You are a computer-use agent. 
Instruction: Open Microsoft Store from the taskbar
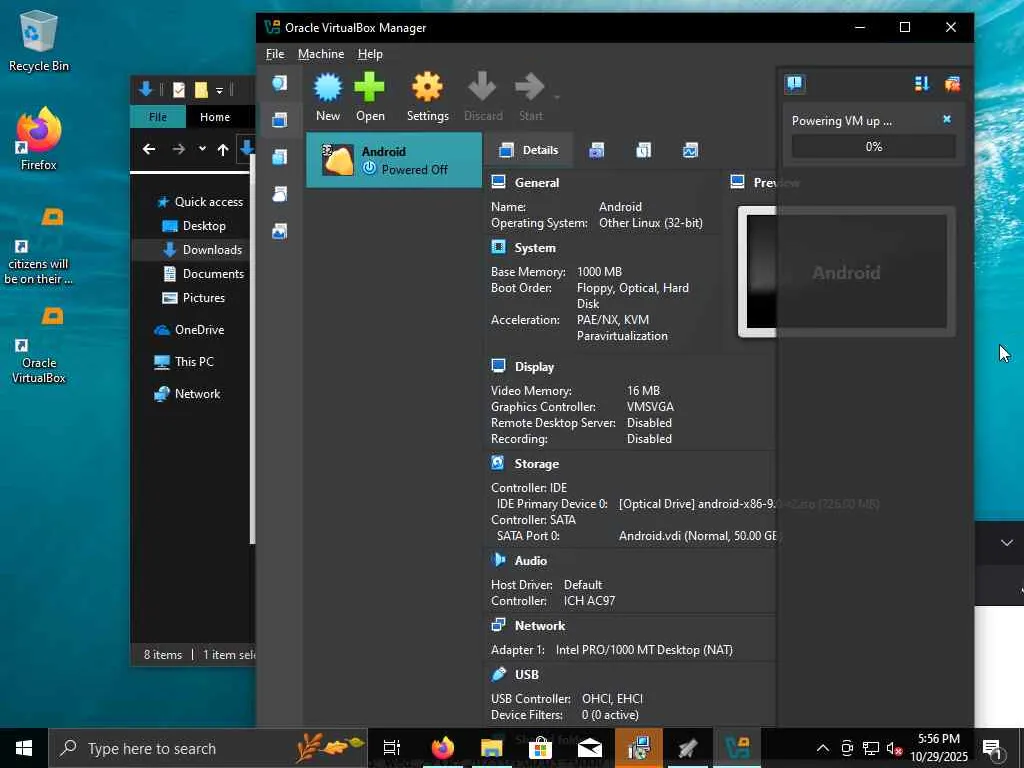click(541, 748)
